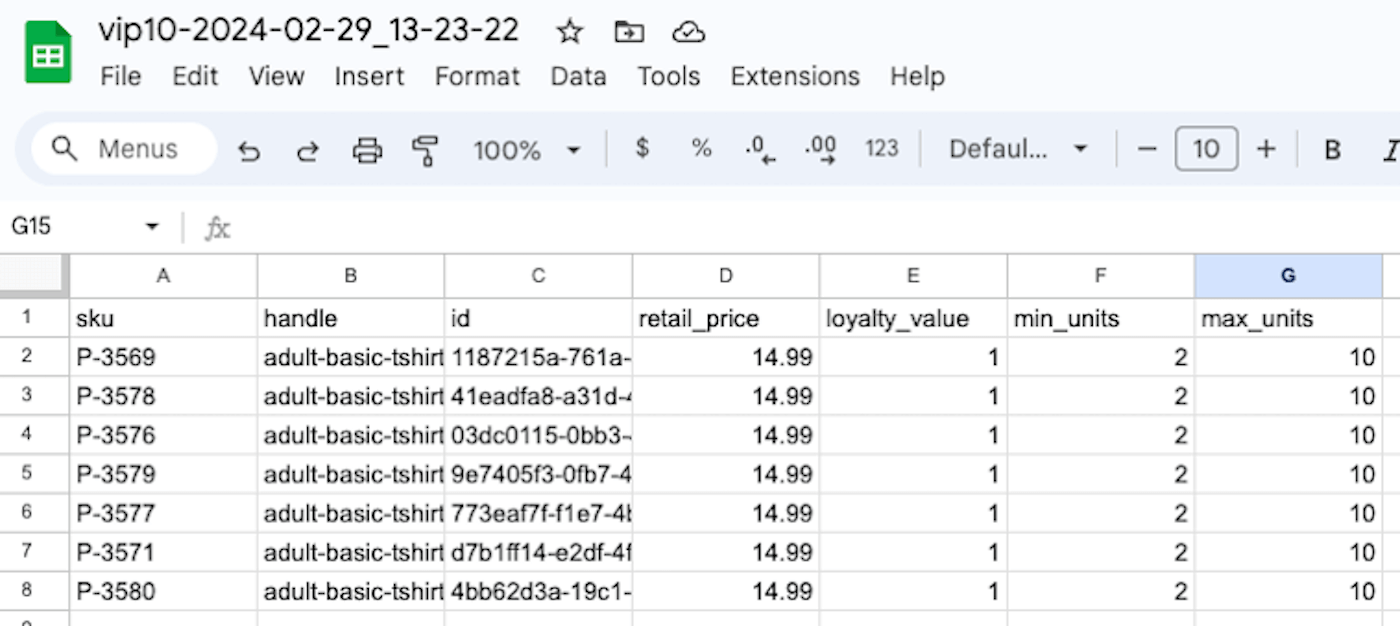Click the retail_price header cell
Image resolution: width=1400 pixels, height=626 pixels.
tap(726, 318)
